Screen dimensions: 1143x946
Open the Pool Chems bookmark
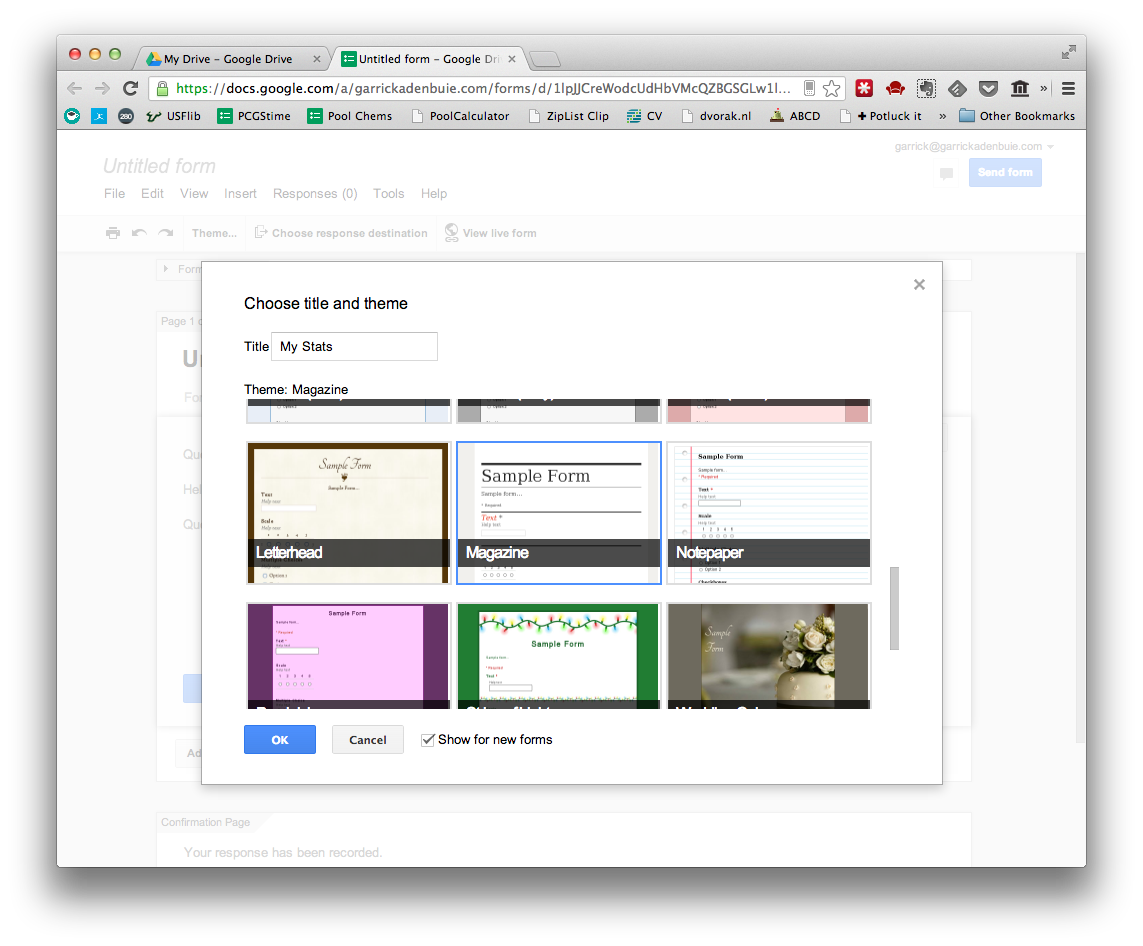350,116
